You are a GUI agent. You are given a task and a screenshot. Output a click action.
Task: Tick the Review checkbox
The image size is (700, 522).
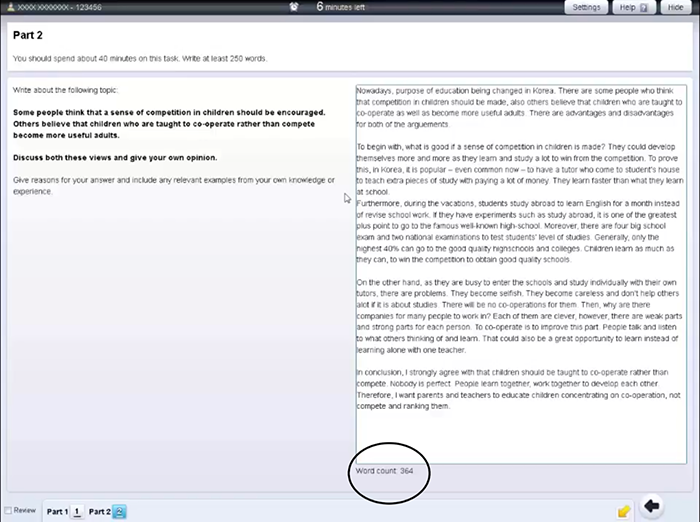(x=10, y=510)
